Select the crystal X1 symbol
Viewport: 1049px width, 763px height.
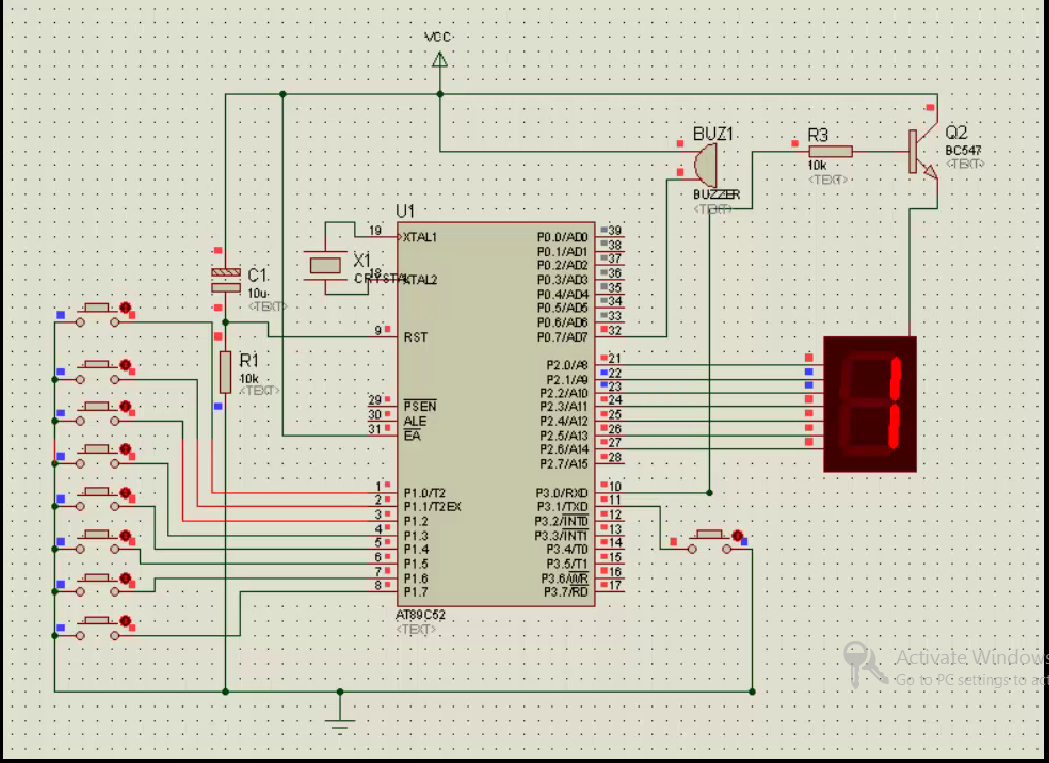[325, 265]
